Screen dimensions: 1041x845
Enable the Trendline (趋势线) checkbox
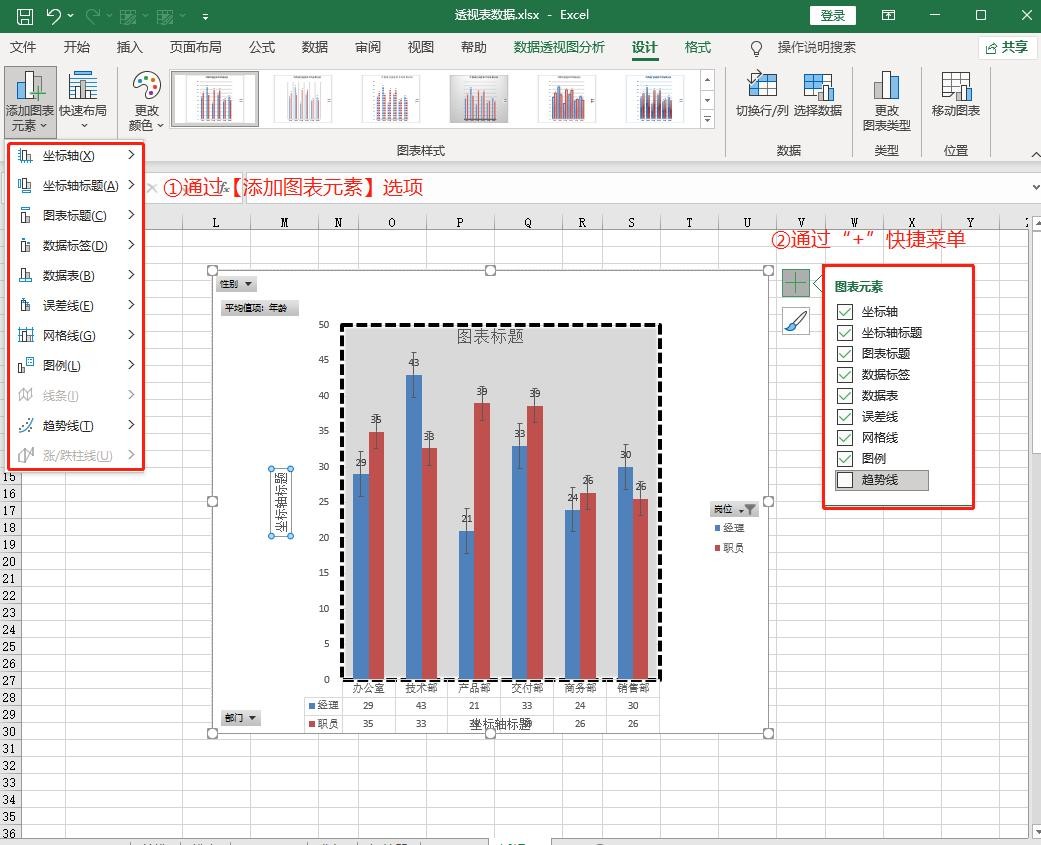[845, 480]
